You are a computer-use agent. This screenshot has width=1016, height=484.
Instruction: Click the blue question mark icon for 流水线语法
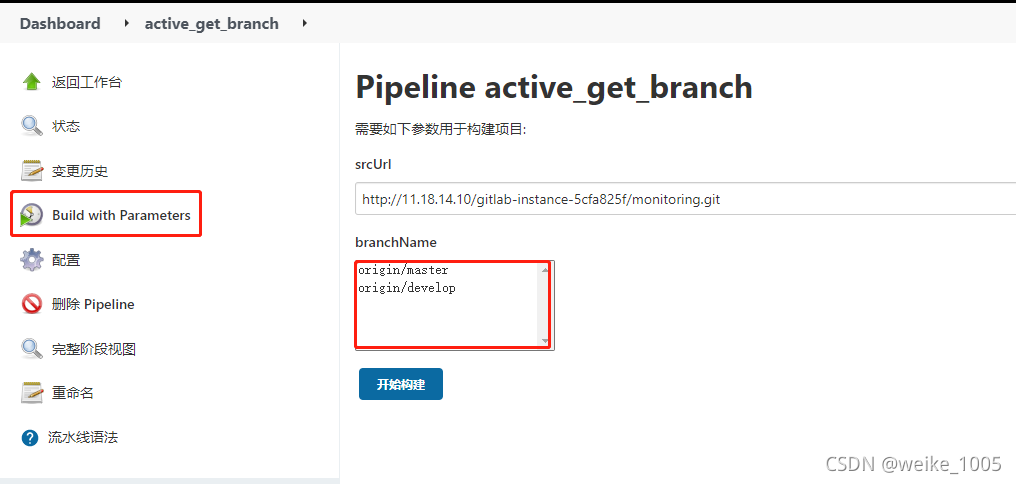tap(30, 438)
